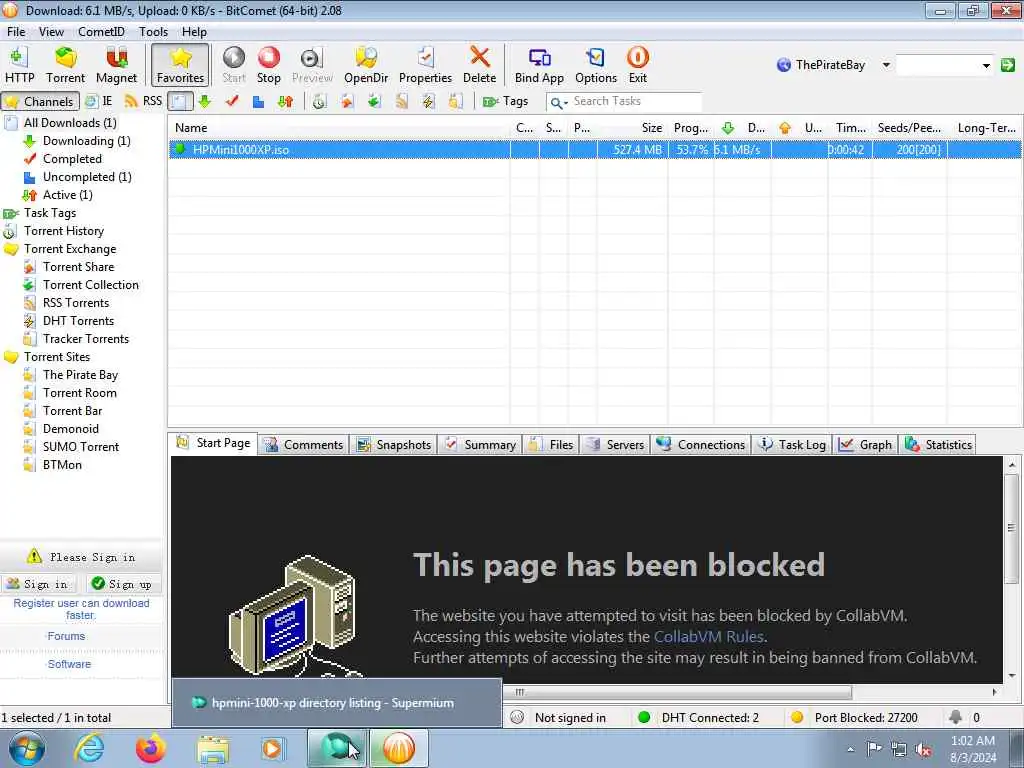
Task: Switch to the Graph tab
Action: (x=866, y=445)
